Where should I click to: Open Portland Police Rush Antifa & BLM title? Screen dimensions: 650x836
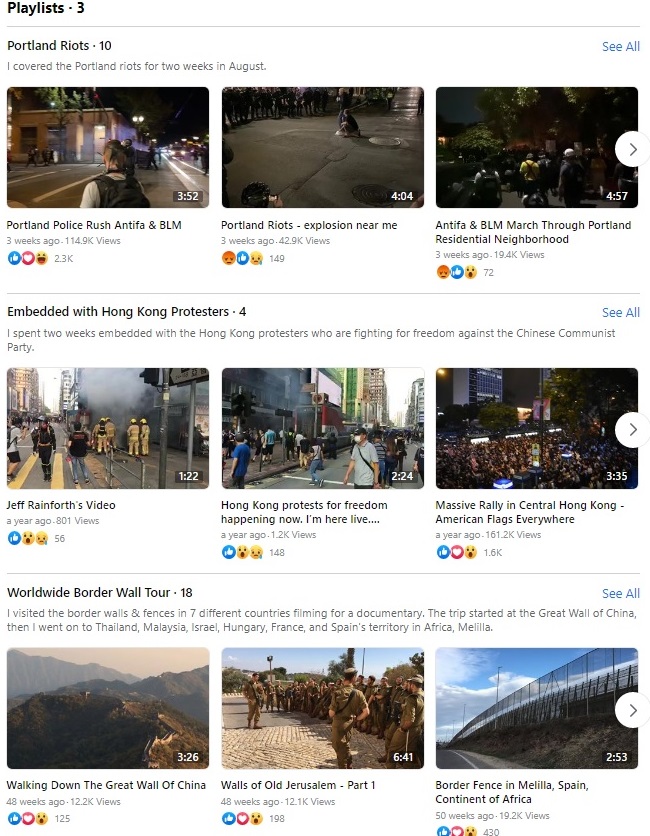pos(94,225)
